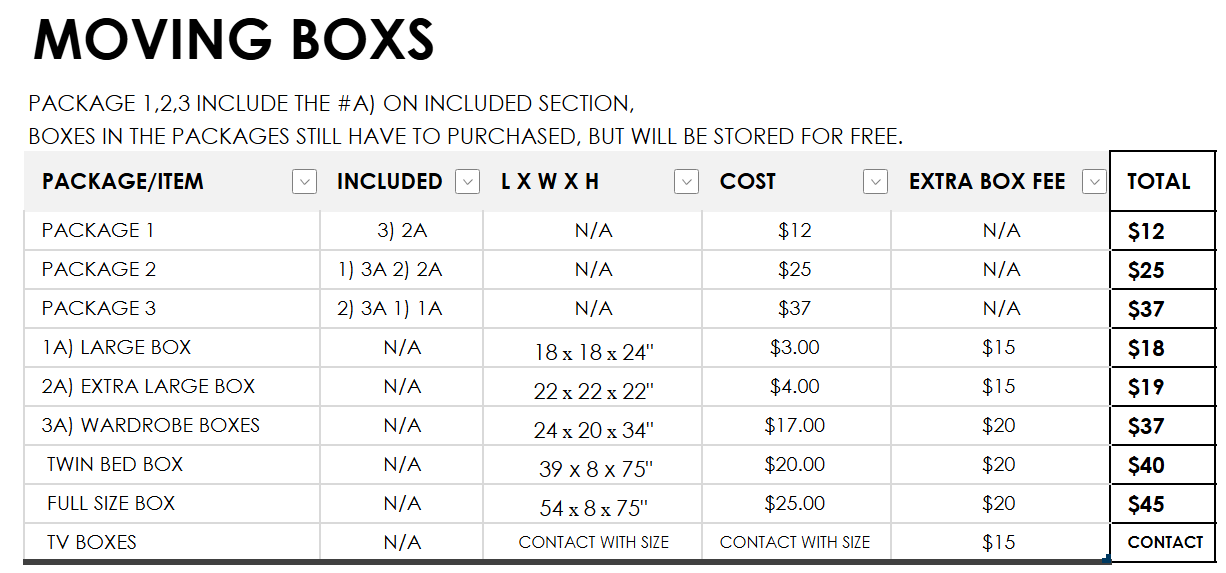Image resolution: width=1226 pixels, height=573 pixels.
Task: Select the $37 cost cell for PACKAGE 3
Action: tap(796, 308)
